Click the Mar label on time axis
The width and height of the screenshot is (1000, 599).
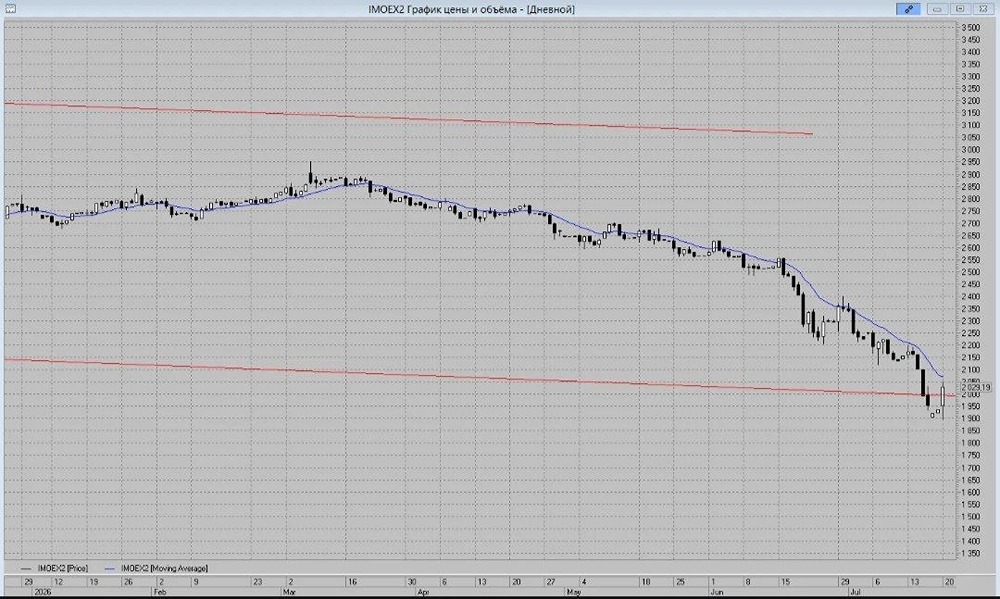[289, 592]
